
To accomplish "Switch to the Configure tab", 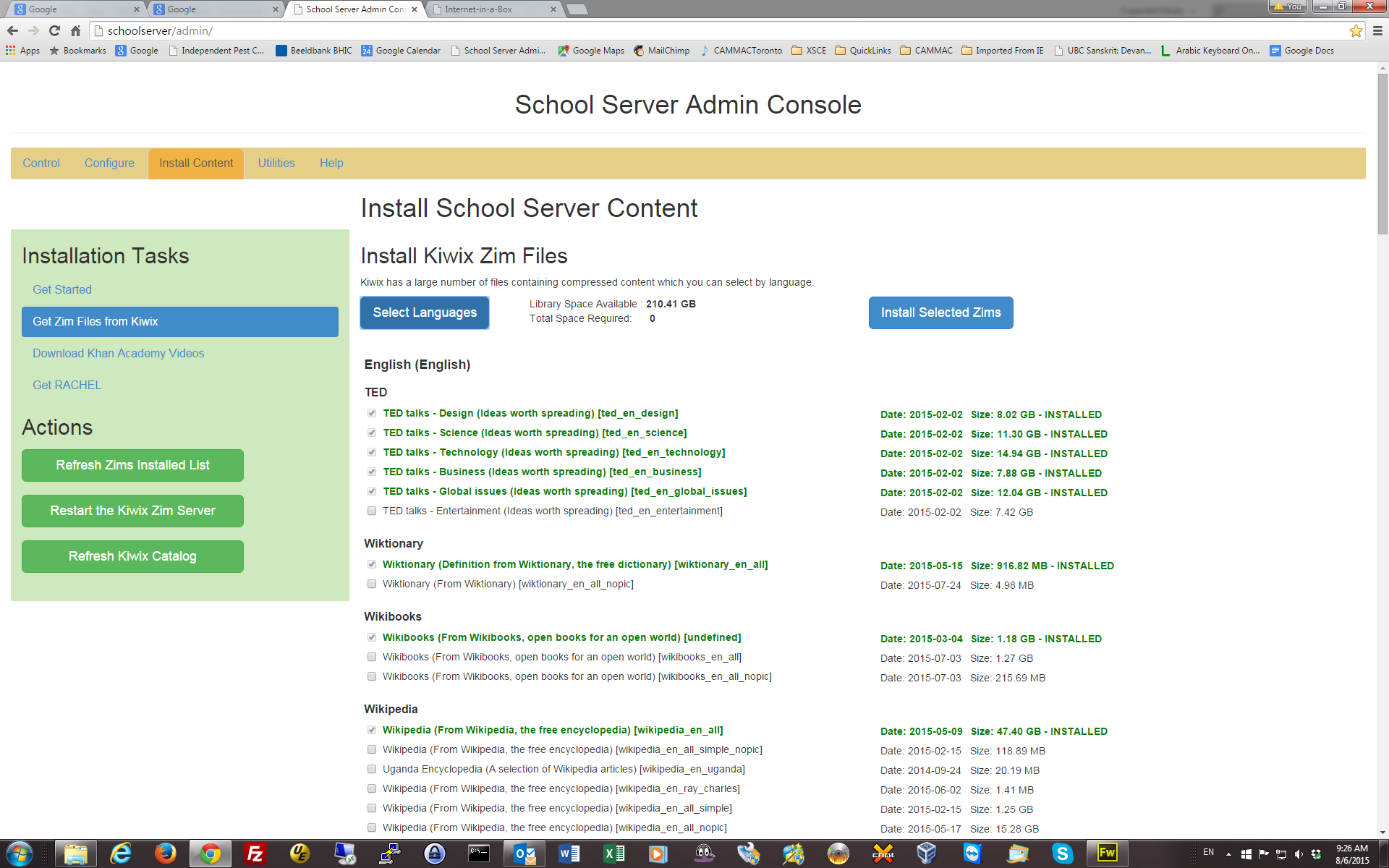I will (109, 163).
